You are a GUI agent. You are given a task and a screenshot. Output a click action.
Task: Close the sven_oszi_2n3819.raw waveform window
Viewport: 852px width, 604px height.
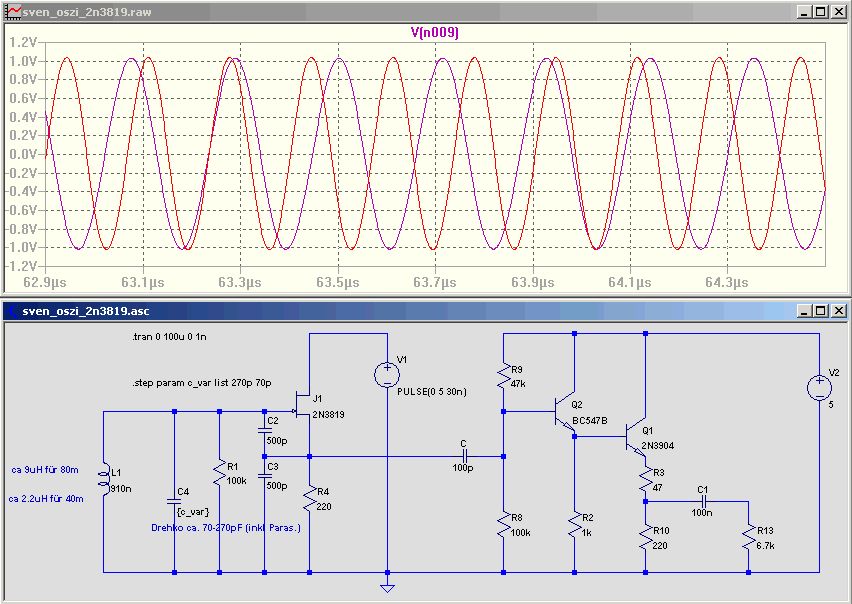pyautogui.click(x=839, y=12)
